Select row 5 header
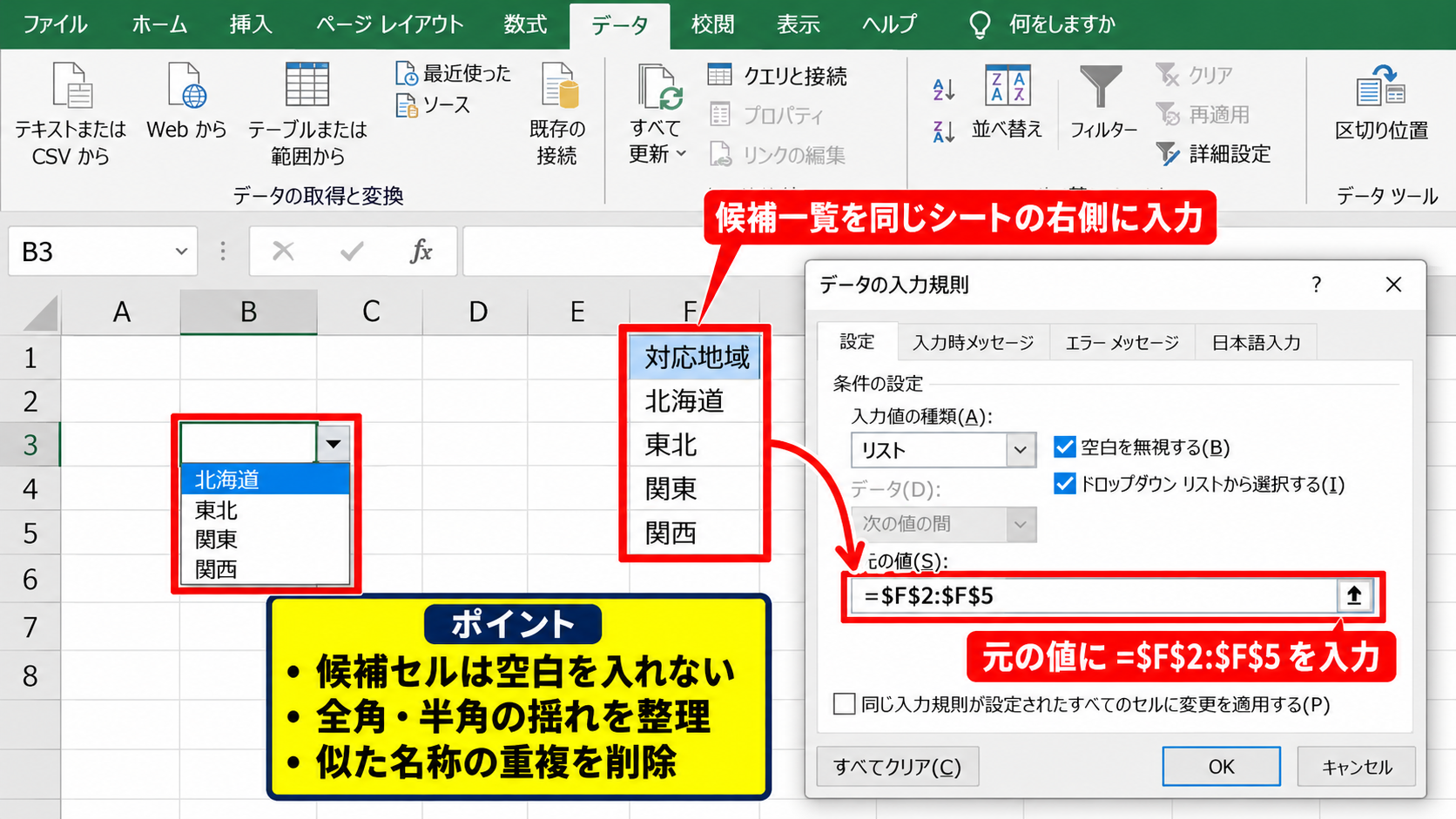Screen dimensions: 1456x819 pyautogui.click(x=30, y=533)
